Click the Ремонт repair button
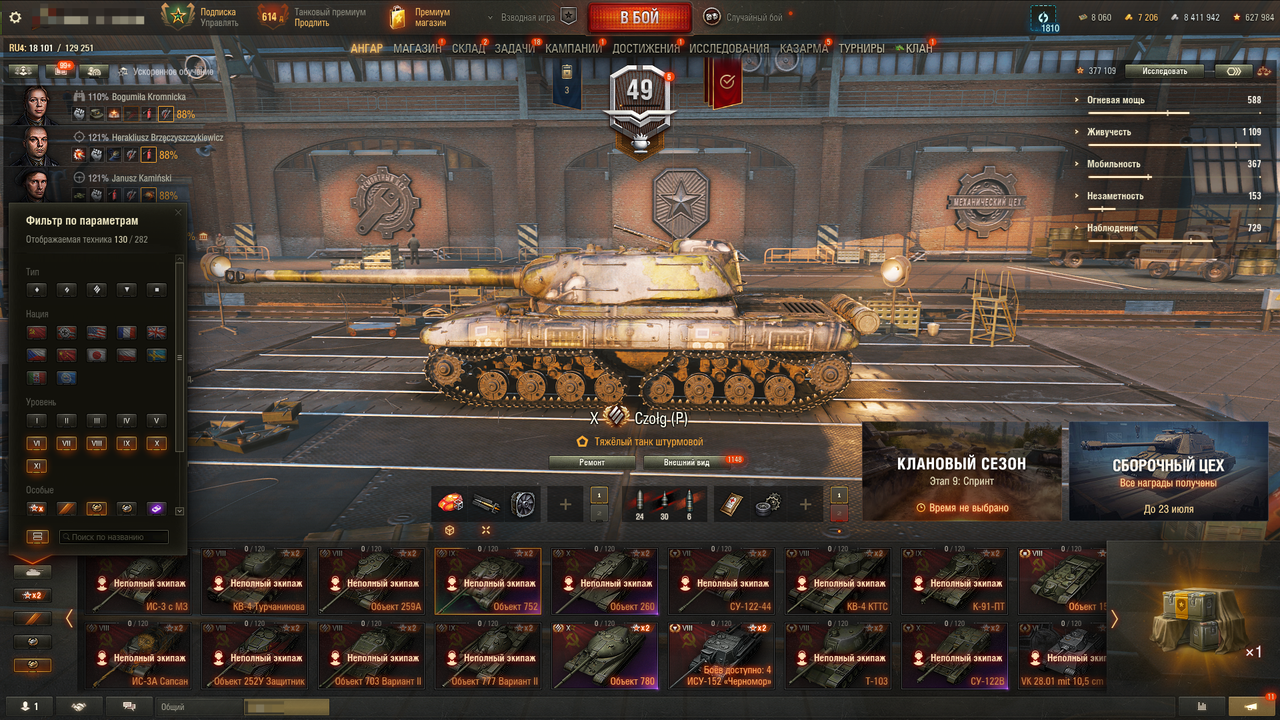This screenshot has height=720, width=1280. coord(592,462)
